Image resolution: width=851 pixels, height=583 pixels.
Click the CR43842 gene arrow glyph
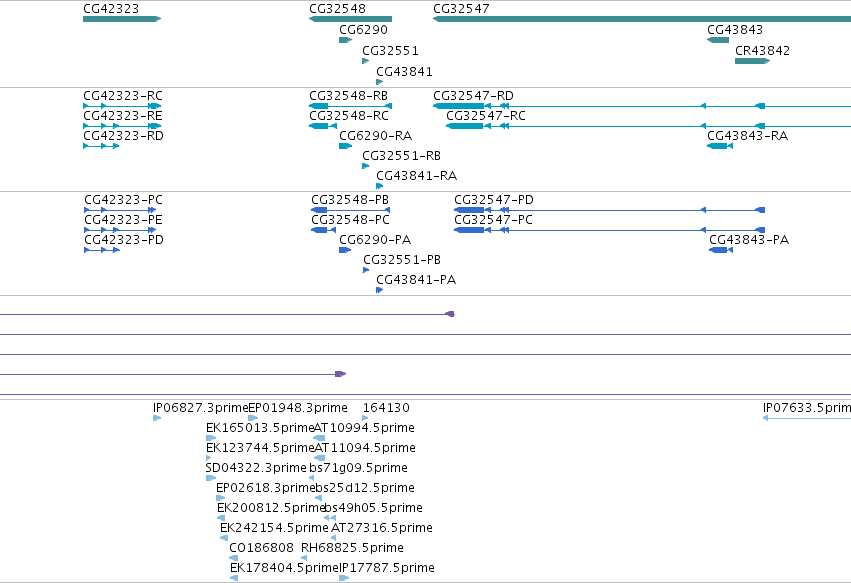tap(752, 61)
